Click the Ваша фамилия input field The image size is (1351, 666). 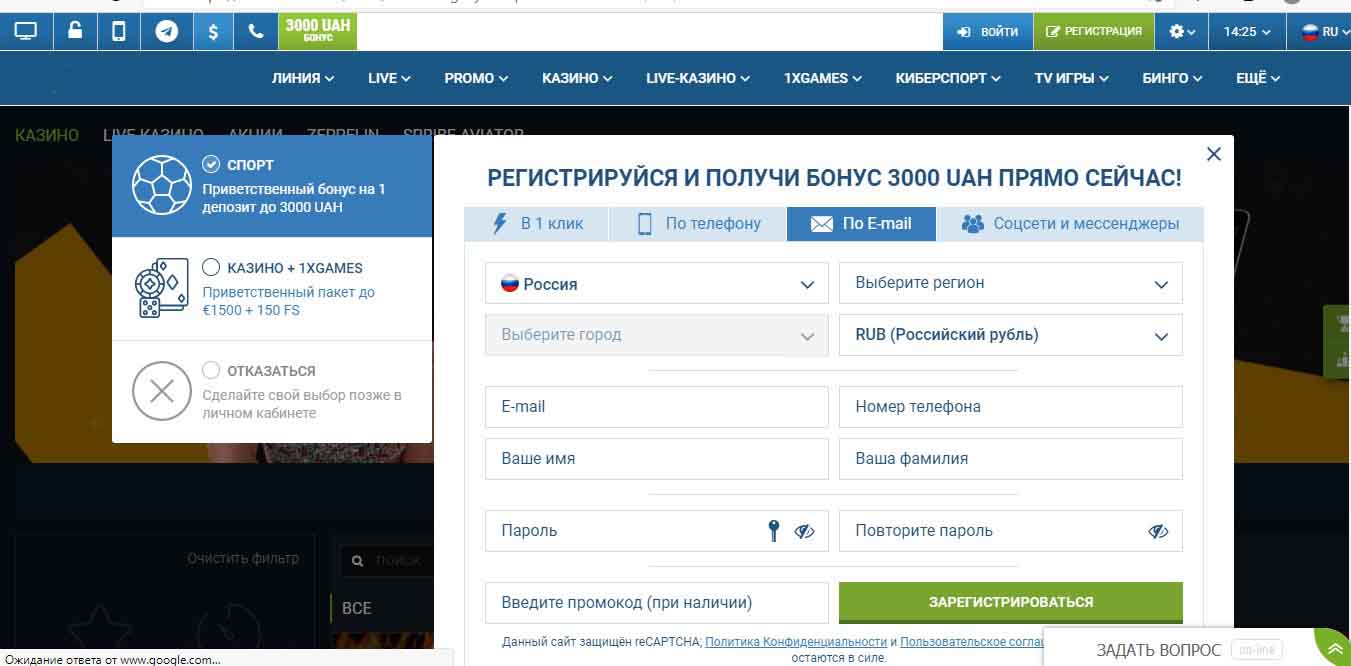coord(1011,459)
